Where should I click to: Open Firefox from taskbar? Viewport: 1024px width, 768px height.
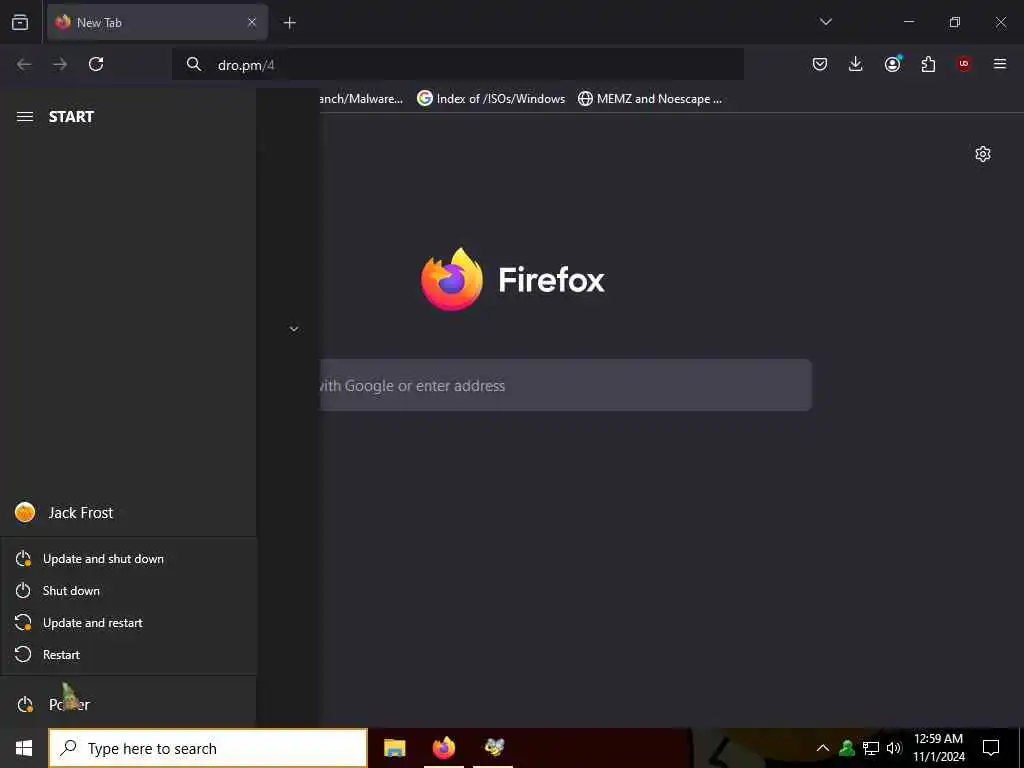pos(444,748)
